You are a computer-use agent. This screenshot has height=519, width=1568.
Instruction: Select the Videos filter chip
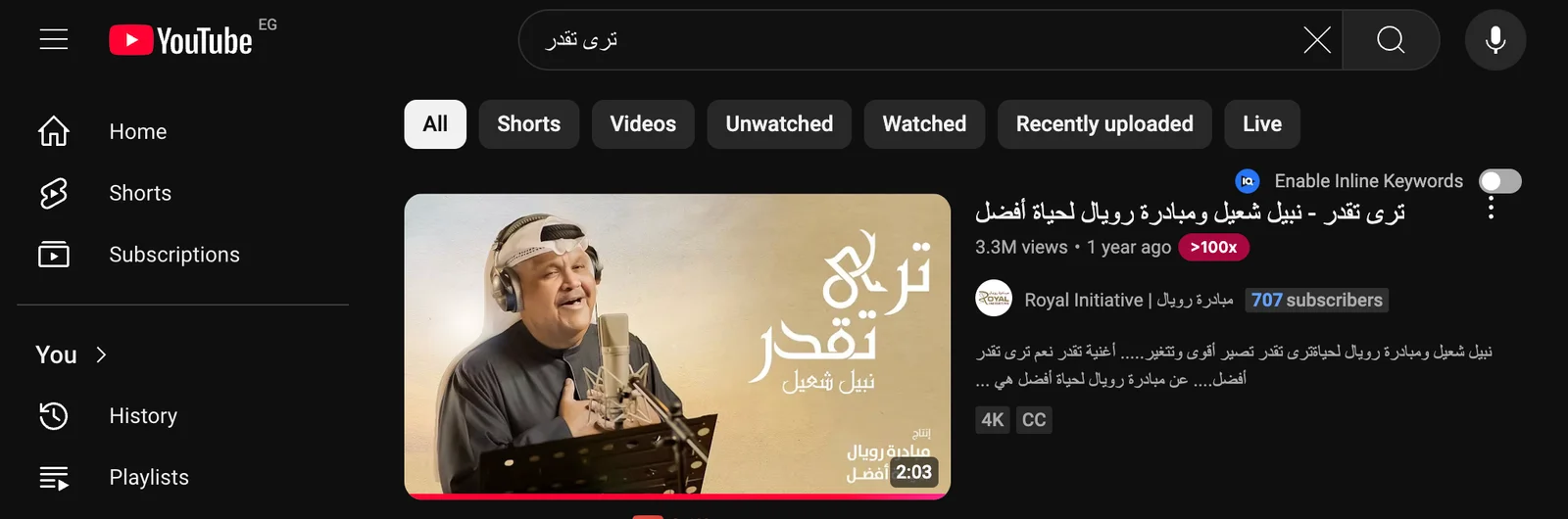click(x=643, y=124)
